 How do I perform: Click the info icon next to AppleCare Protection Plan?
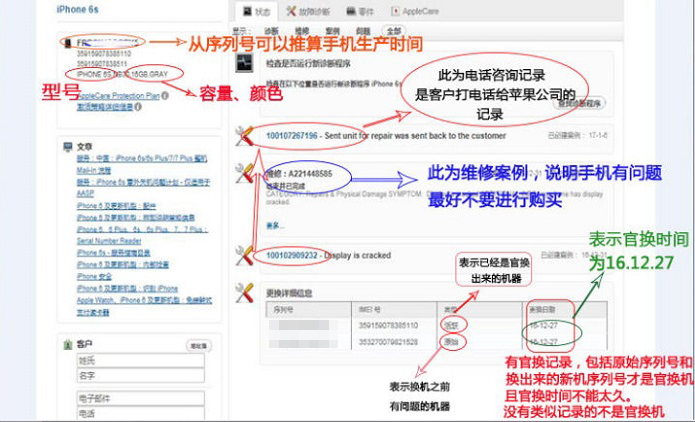(165, 95)
